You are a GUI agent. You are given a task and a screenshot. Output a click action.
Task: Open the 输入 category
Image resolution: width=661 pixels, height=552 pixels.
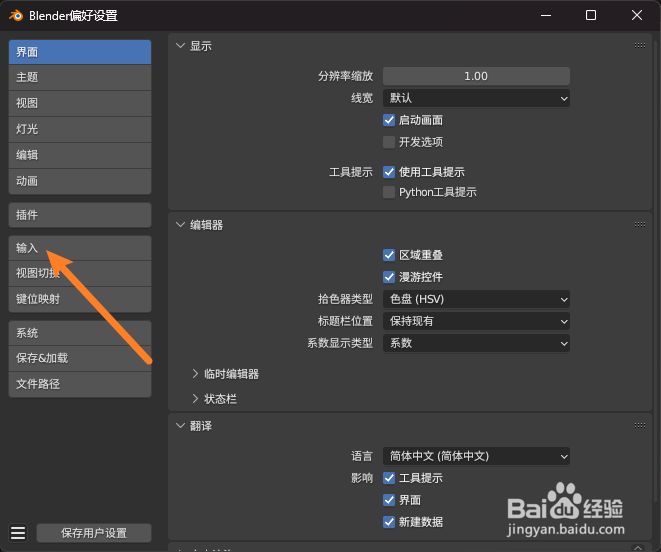tap(80, 248)
